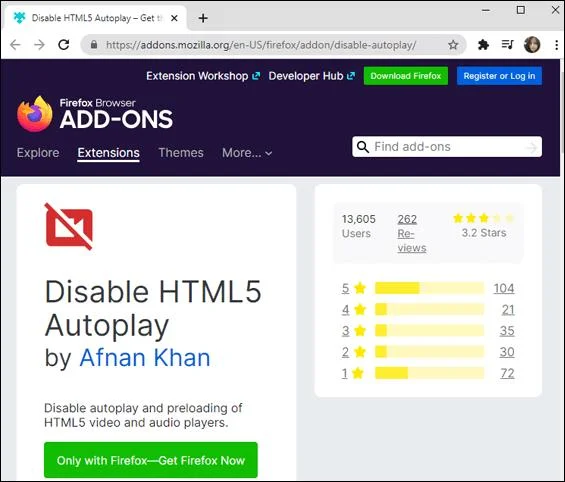This screenshot has width=565, height=482.
Task: Open the media control playlist icon
Action: (x=507, y=45)
